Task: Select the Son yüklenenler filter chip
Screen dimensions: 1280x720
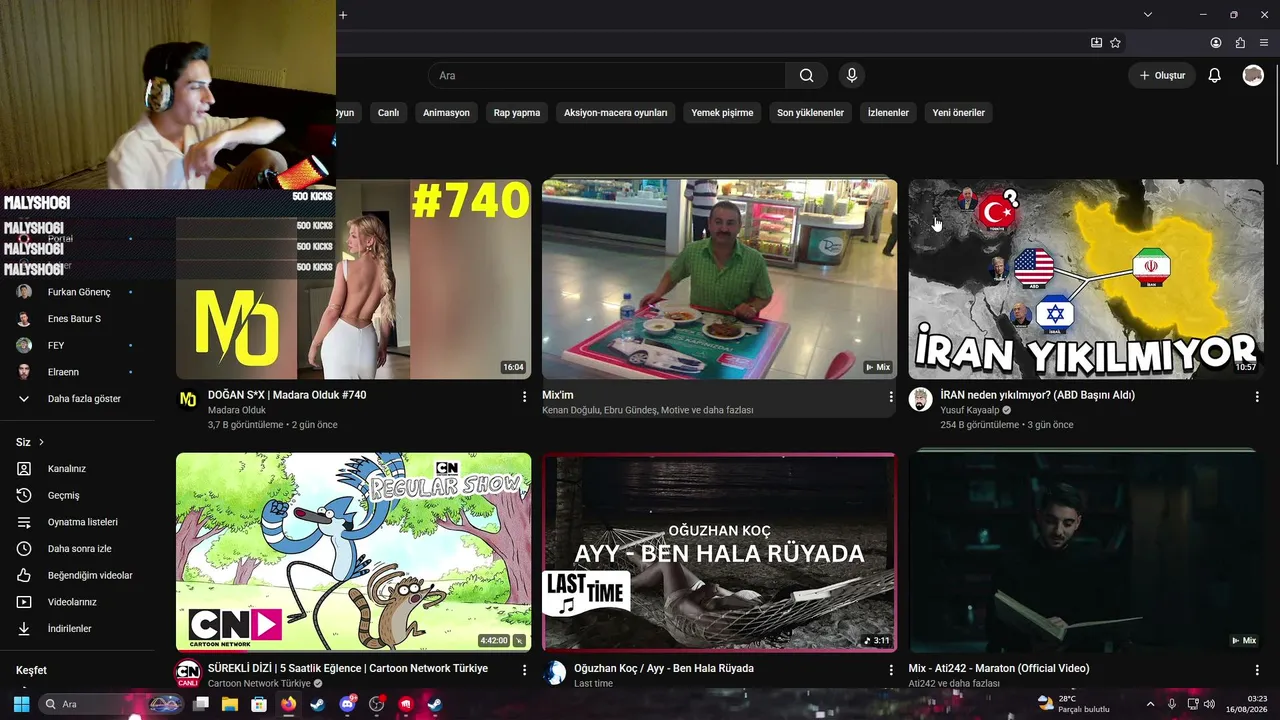Action: pos(810,113)
